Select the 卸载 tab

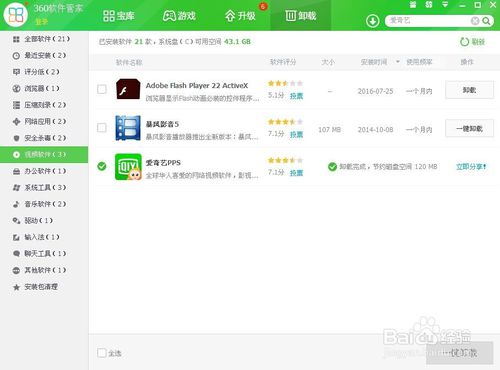301,16
